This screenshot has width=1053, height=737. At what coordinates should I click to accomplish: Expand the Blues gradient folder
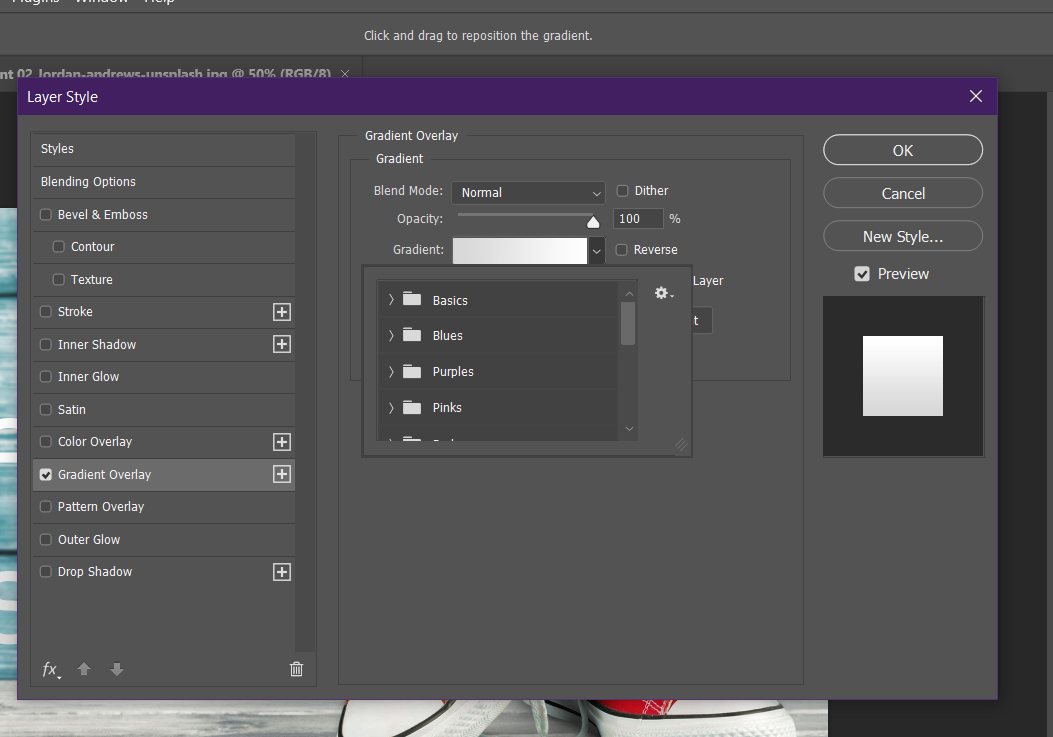(391, 335)
